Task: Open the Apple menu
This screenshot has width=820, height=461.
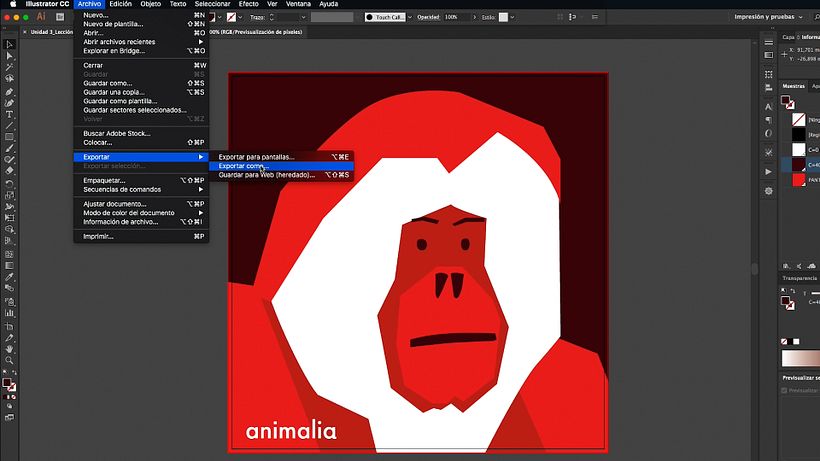Action: point(8,4)
